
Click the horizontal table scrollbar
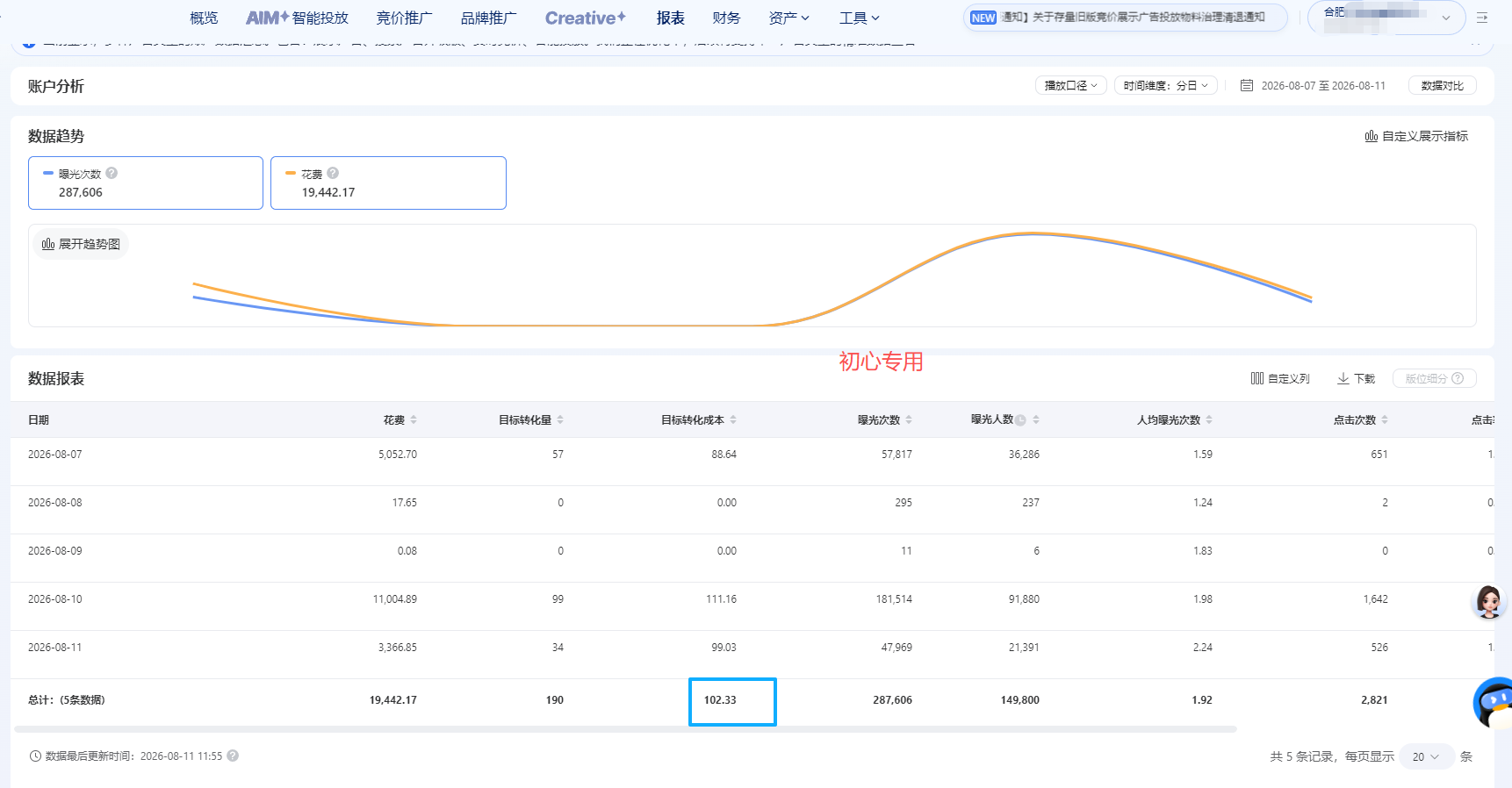(x=625, y=729)
